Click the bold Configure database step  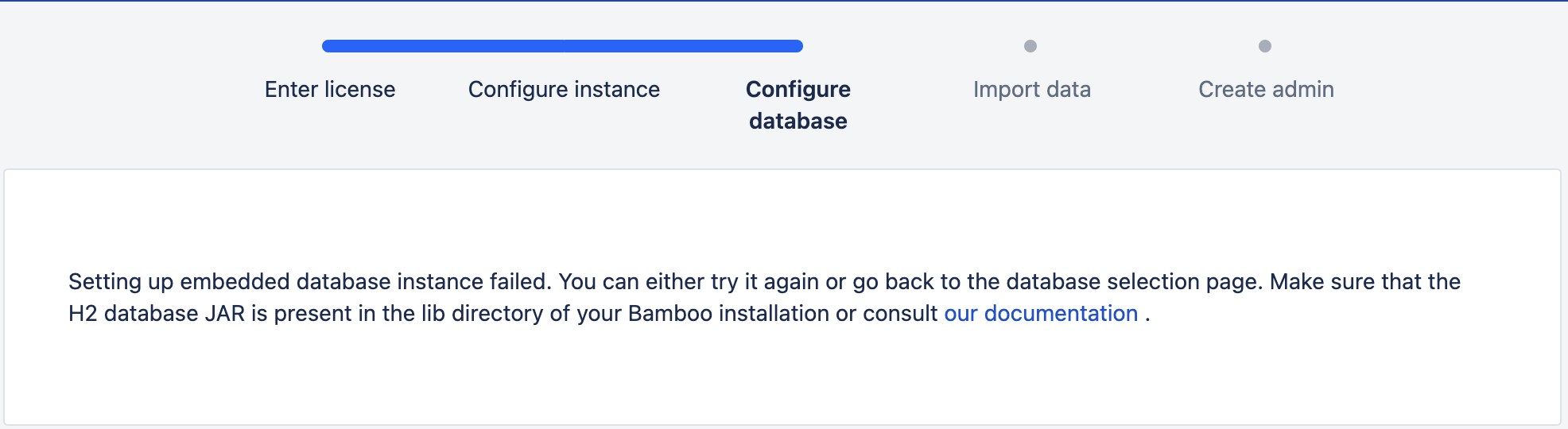pos(798,105)
